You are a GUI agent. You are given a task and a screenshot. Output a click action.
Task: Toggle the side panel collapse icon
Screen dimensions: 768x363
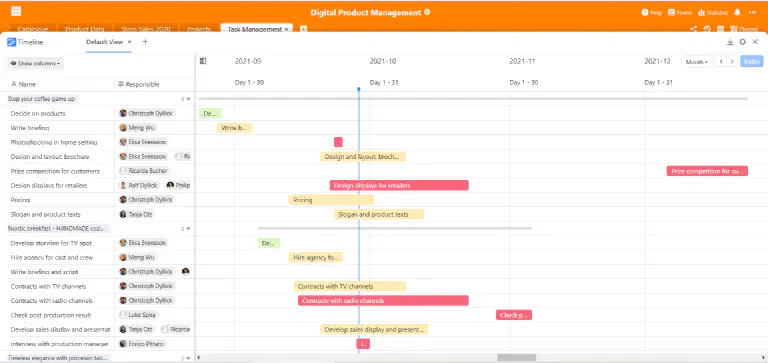[x=203, y=61]
